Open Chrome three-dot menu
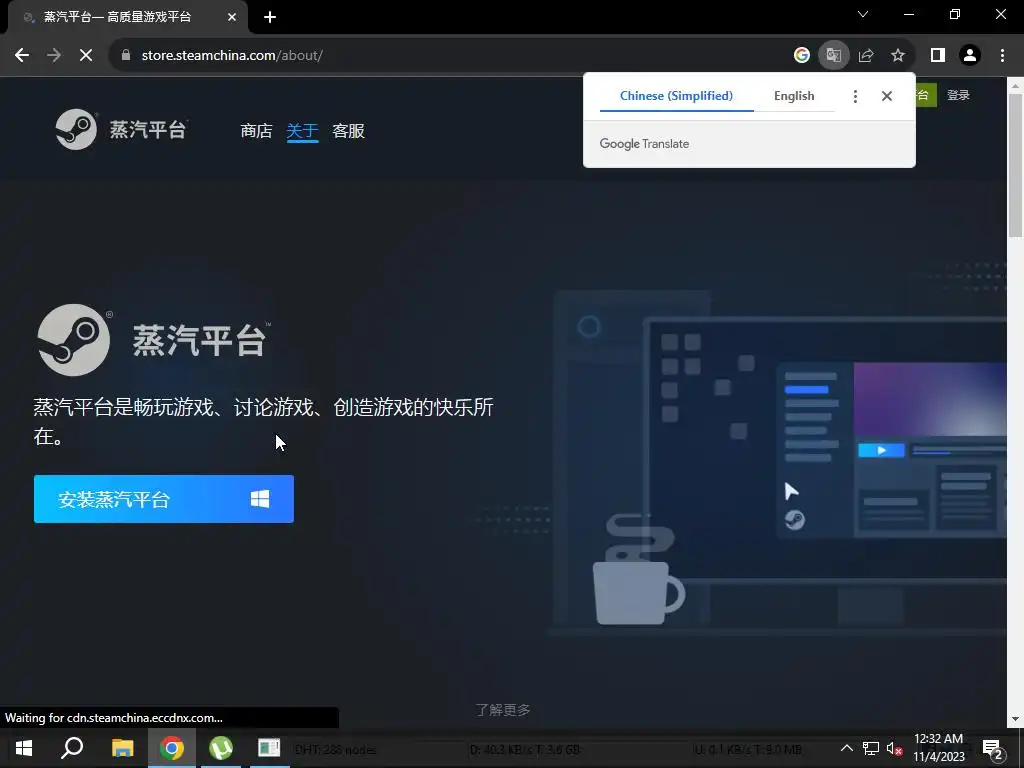The width and height of the screenshot is (1024, 768). click(1002, 56)
